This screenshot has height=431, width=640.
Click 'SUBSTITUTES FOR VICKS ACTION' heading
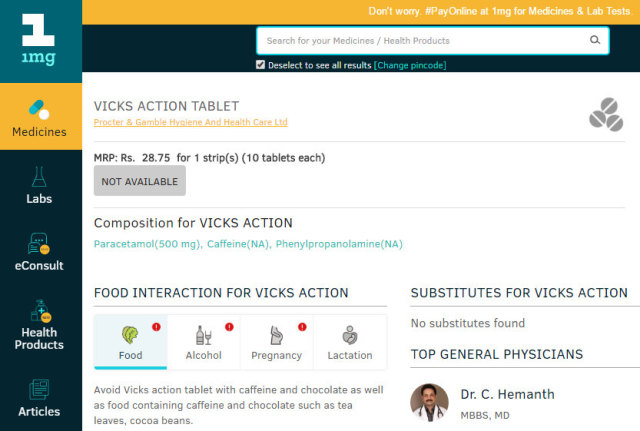pyautogui.click(x=519, y=293)
